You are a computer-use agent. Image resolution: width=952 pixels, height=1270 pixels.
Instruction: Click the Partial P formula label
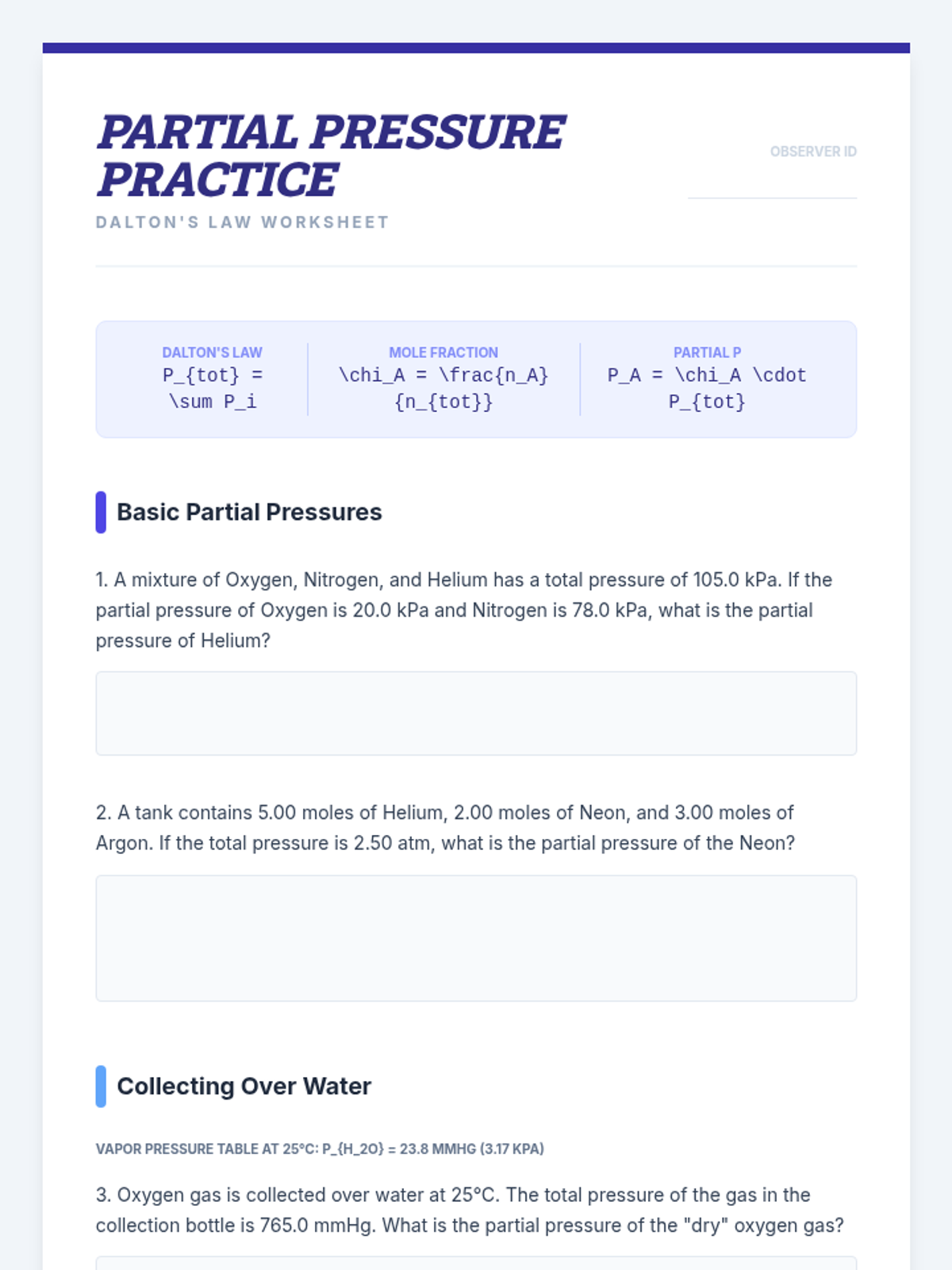tap(707, 352)
